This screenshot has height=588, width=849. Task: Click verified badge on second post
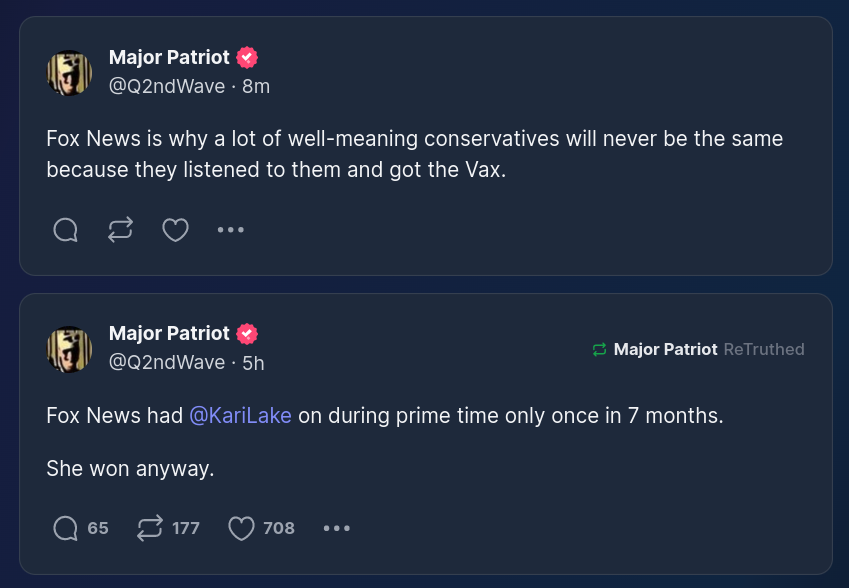point(248,334)
